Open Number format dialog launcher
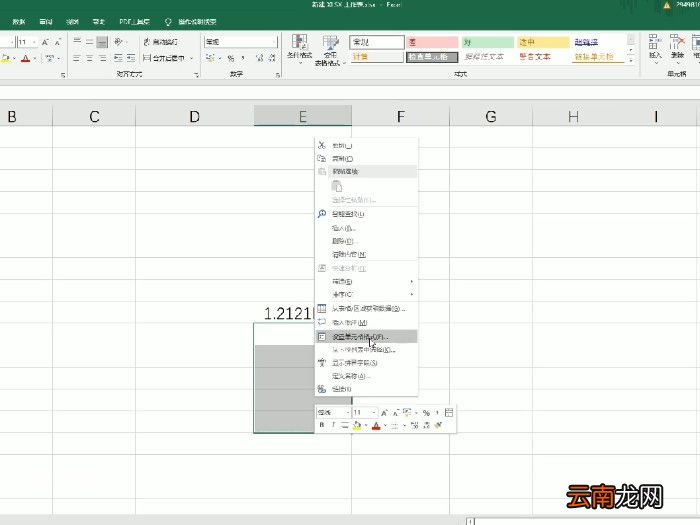This screenshot has height=525, width=700. 277,75
